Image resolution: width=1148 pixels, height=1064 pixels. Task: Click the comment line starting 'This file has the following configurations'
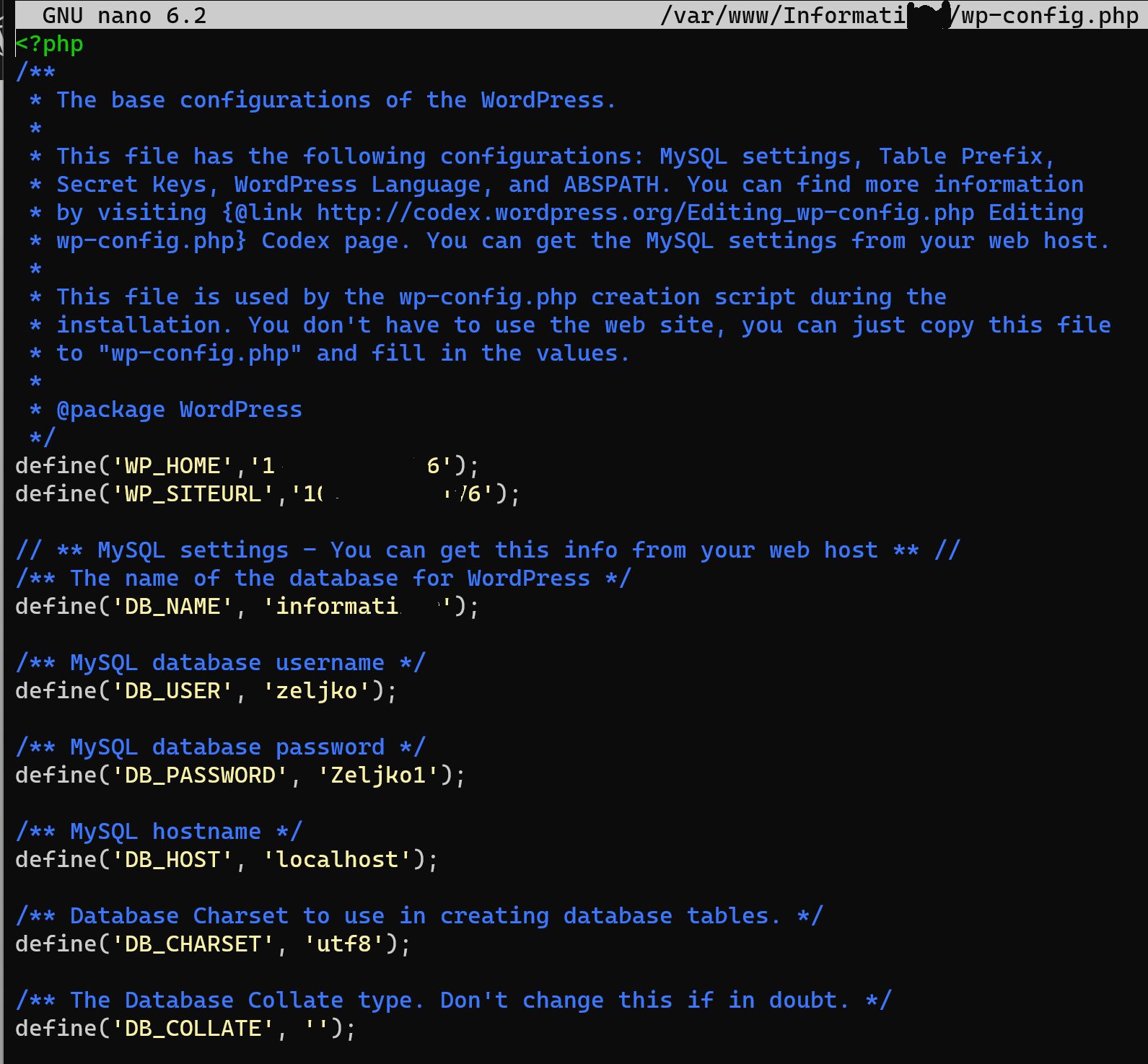[556, 157]
